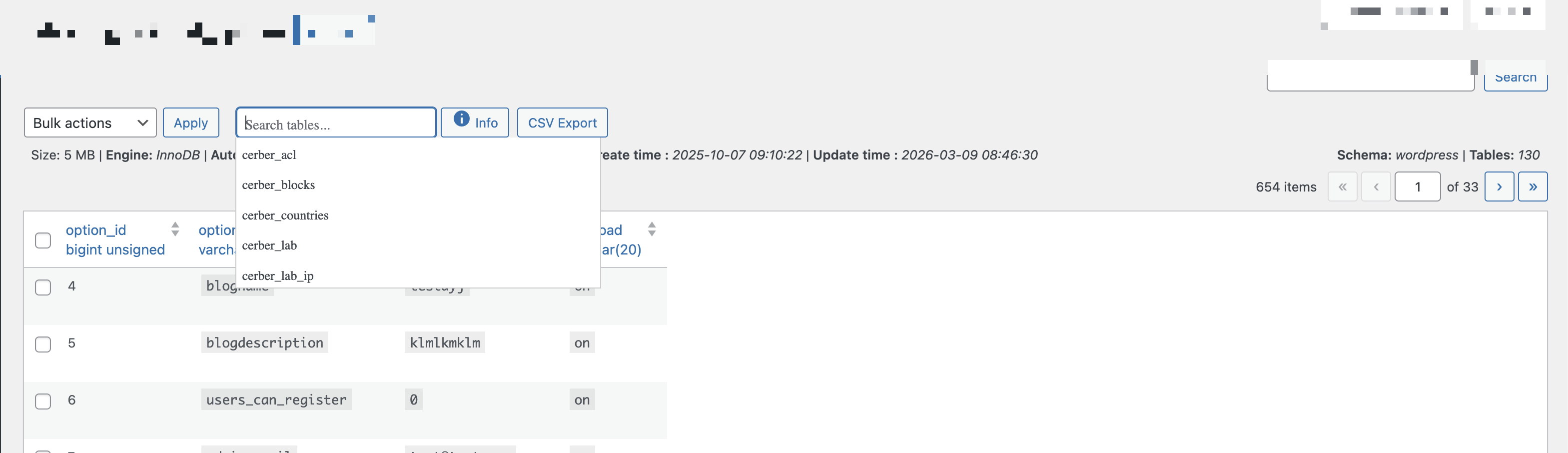
Task: Go to previous page using left chevron
Action: coord(1376,186)
